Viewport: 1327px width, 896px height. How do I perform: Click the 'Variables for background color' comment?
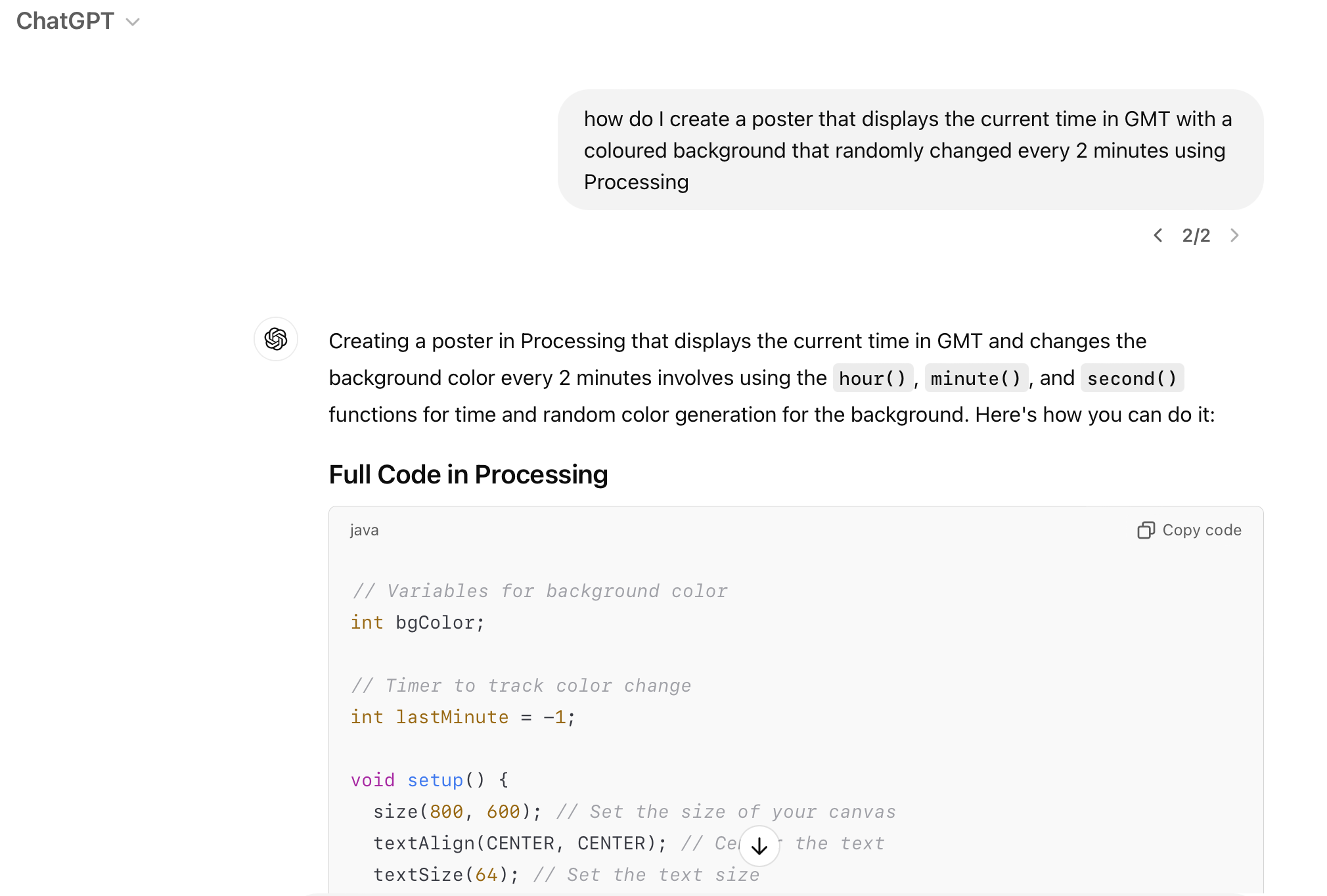[540, 591]
